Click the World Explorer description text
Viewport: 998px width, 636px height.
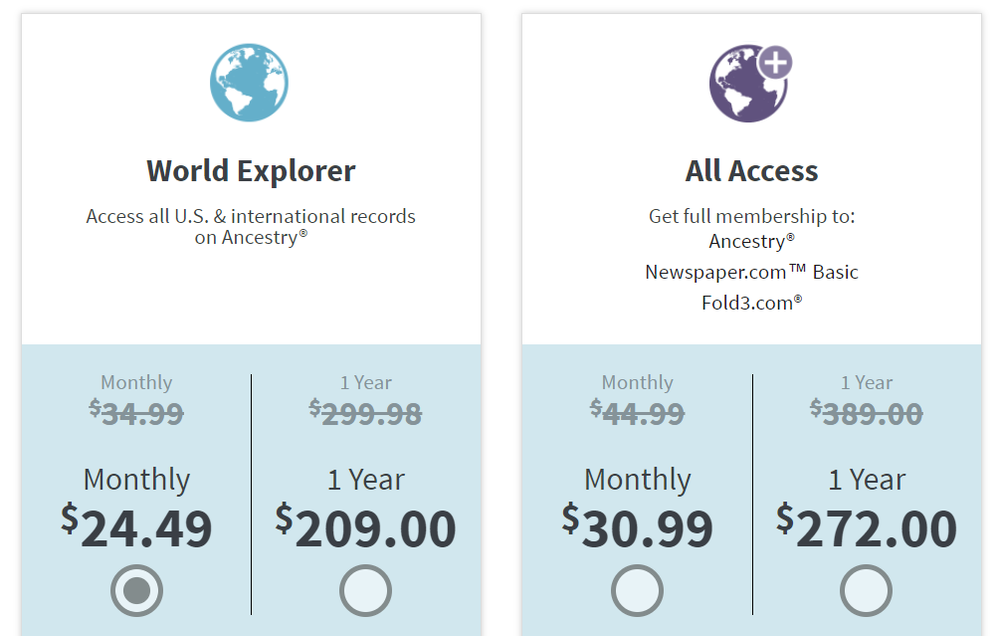point(250,226)
